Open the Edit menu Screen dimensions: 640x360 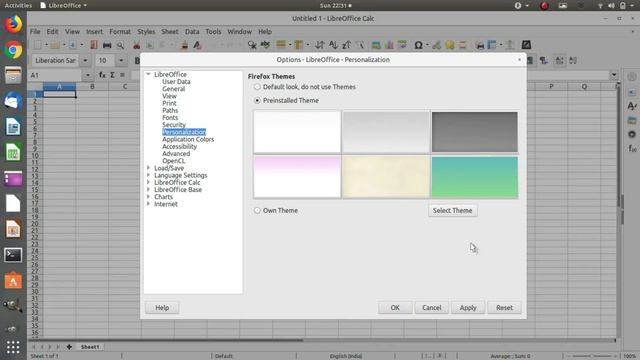tap(52, 31)
